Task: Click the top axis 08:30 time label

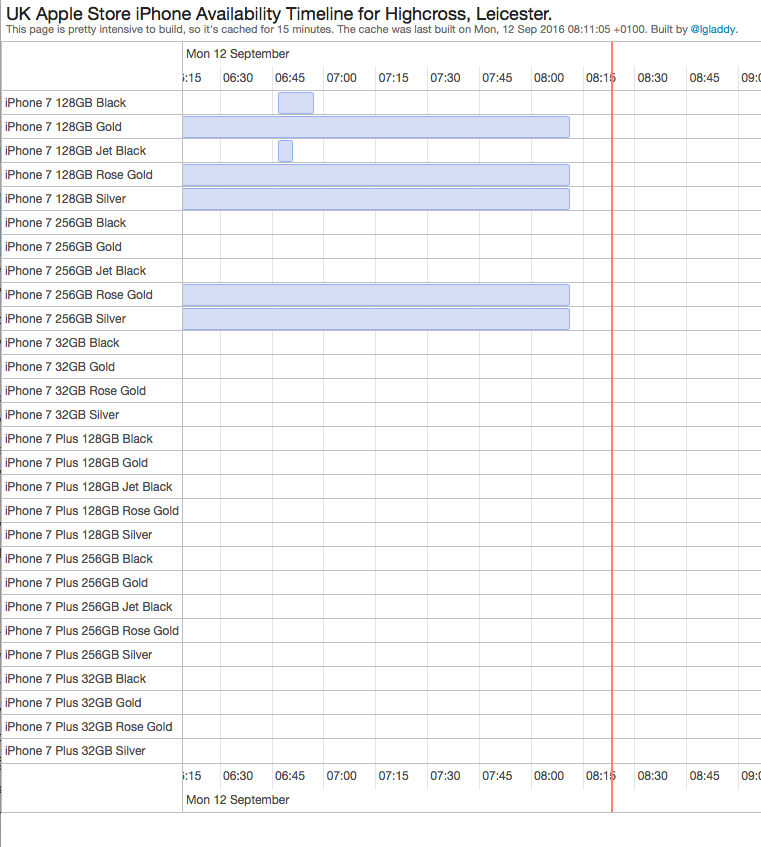Action: (653, 78)
